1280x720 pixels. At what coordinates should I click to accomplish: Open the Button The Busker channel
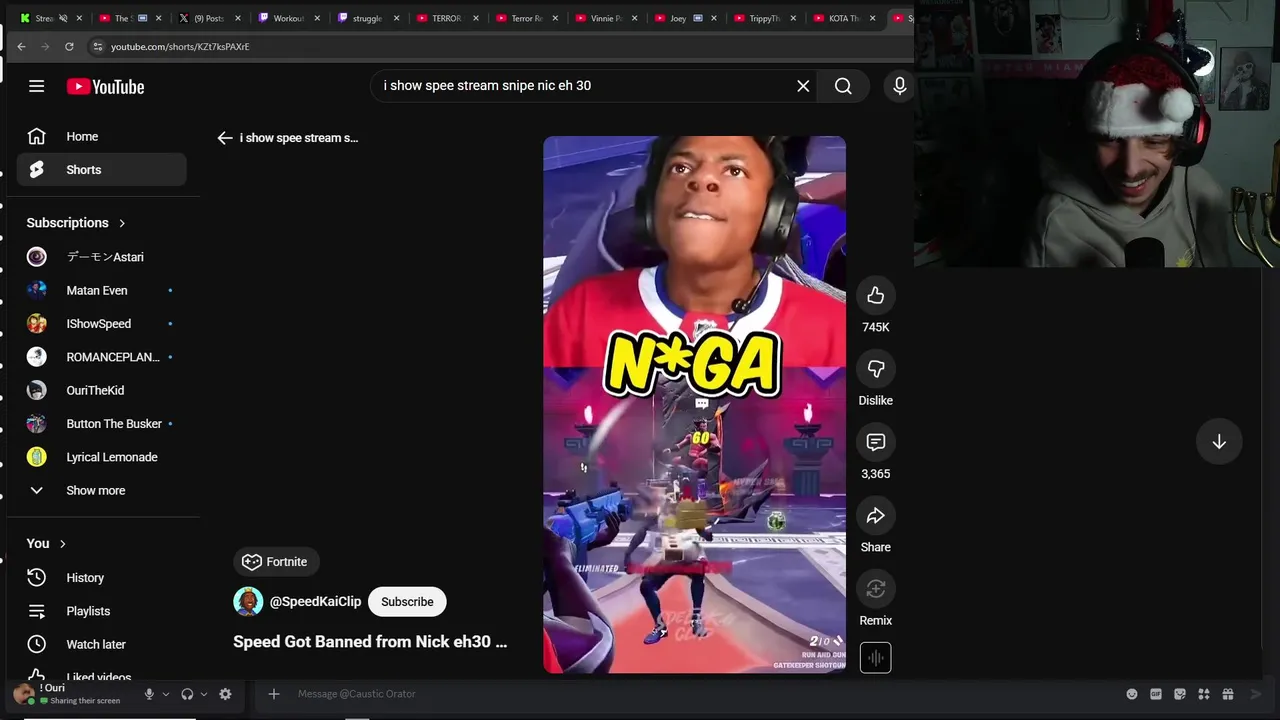[101, 424]
